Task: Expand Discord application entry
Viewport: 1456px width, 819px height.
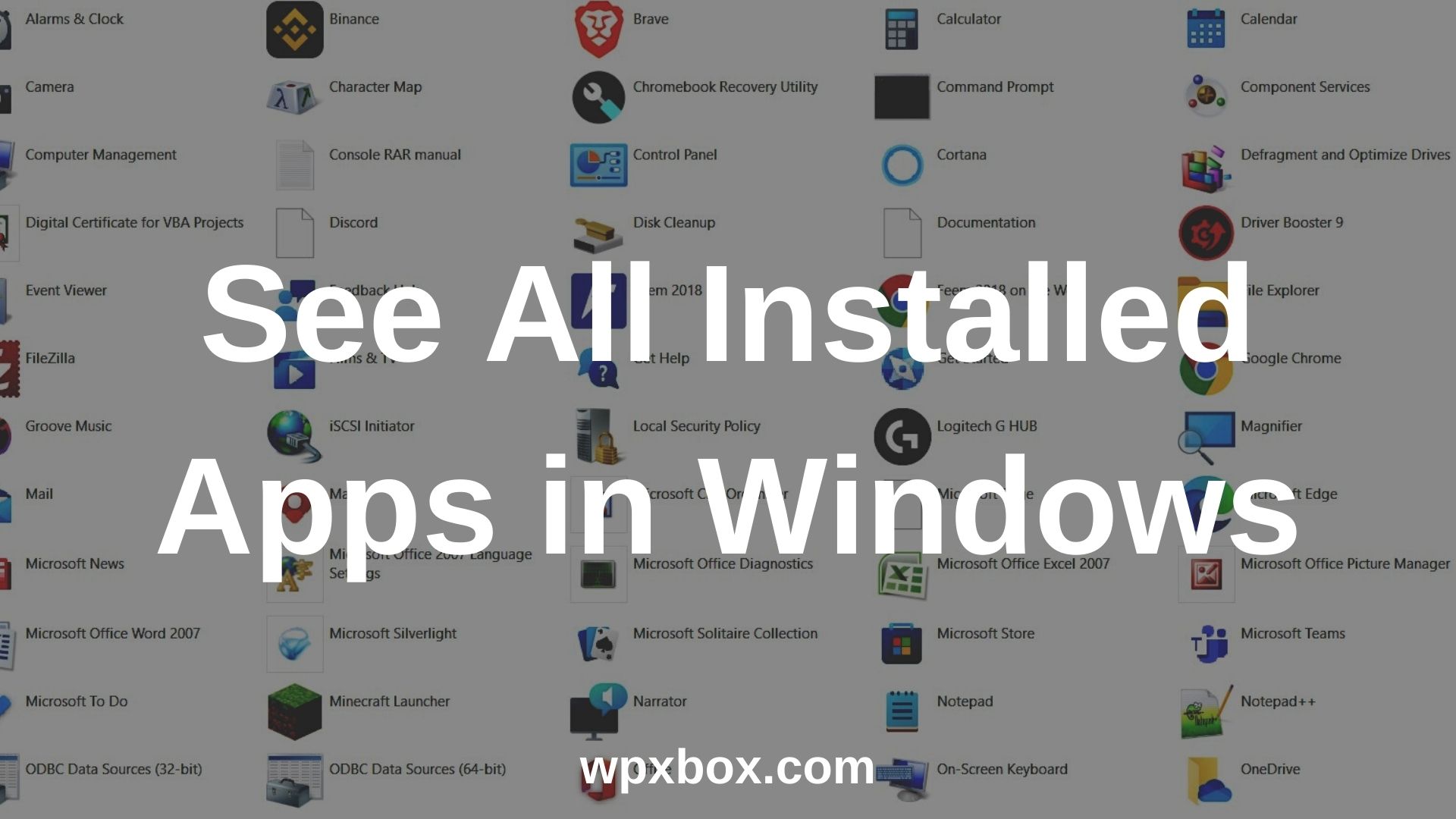Action: [x=350, y=222]
